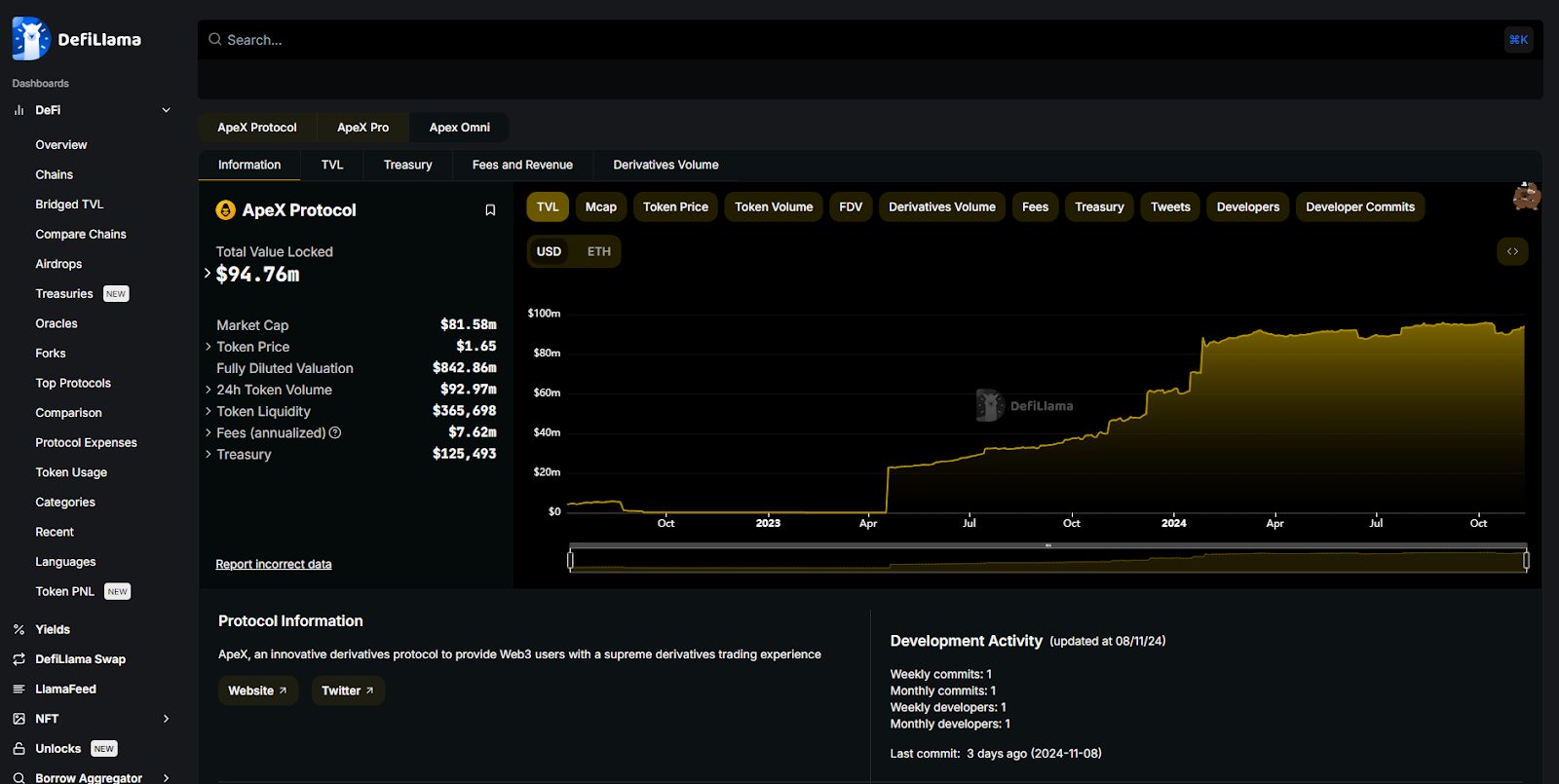Switch chart denomination to USD
1559x784 pixels.
[x=550, y=251]
